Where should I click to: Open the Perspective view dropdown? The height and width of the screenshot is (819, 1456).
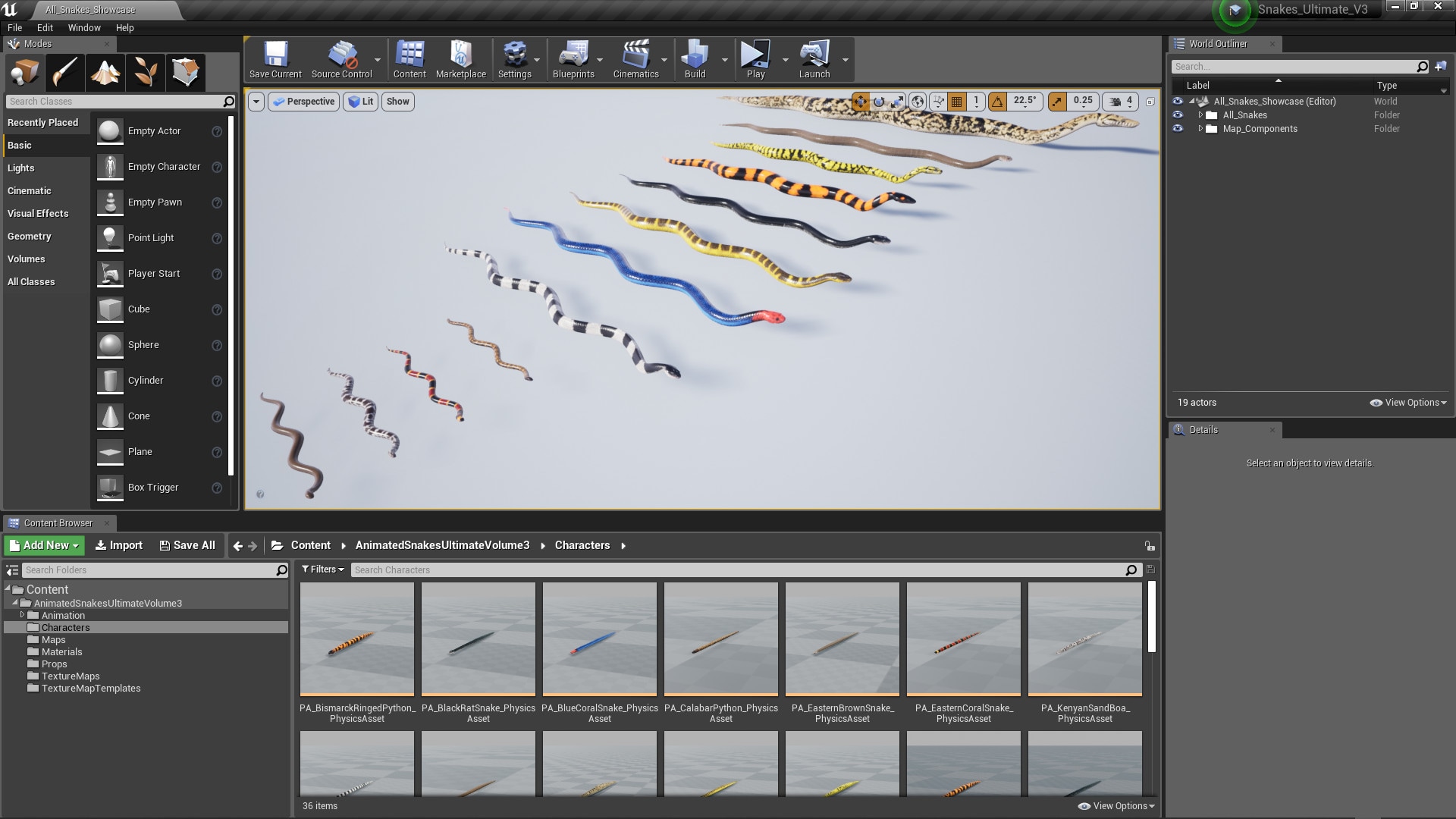click(303, 101)
